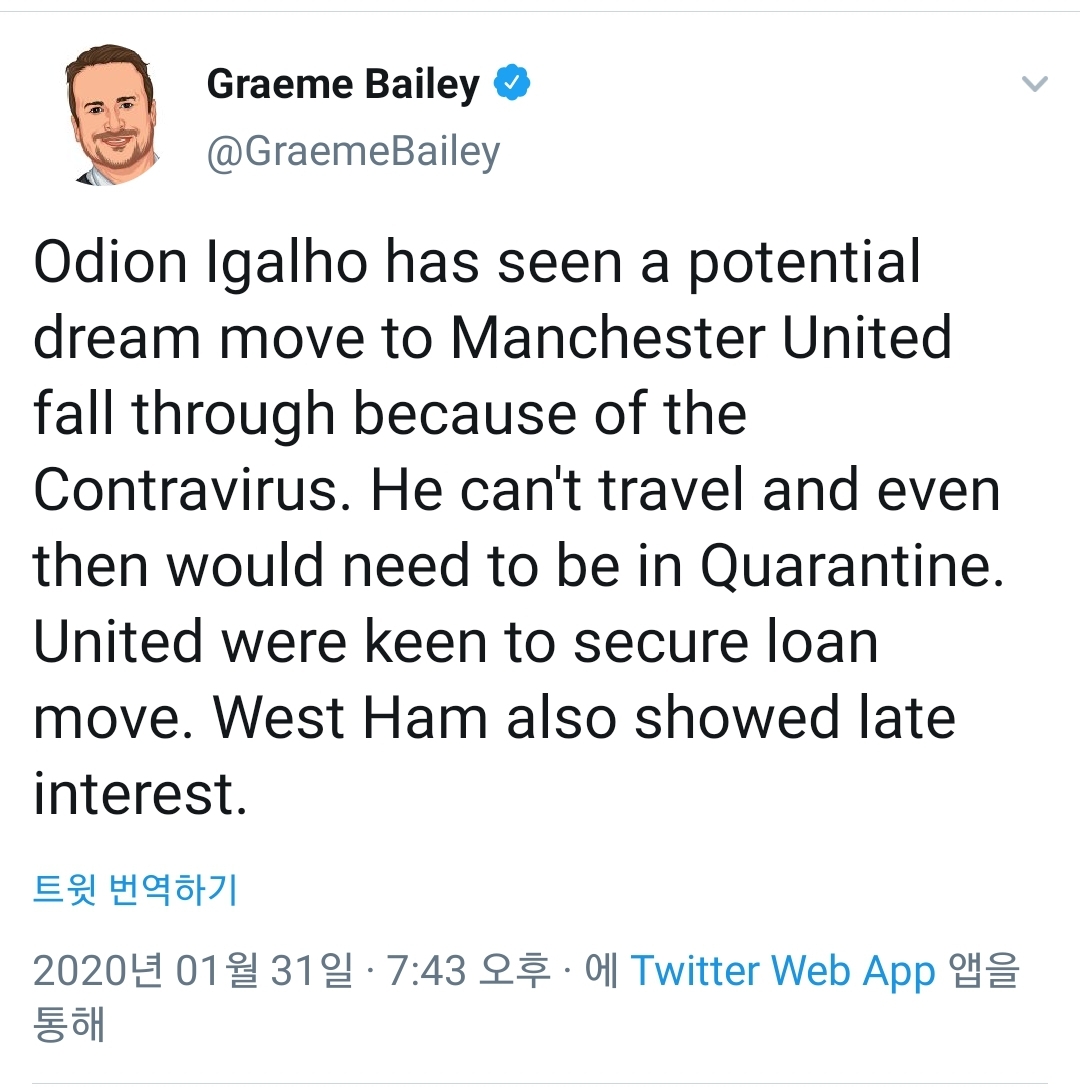The image size is (1080, 1092).
Task: Open the Twitter Web App source link
Action: pos(783,971)
